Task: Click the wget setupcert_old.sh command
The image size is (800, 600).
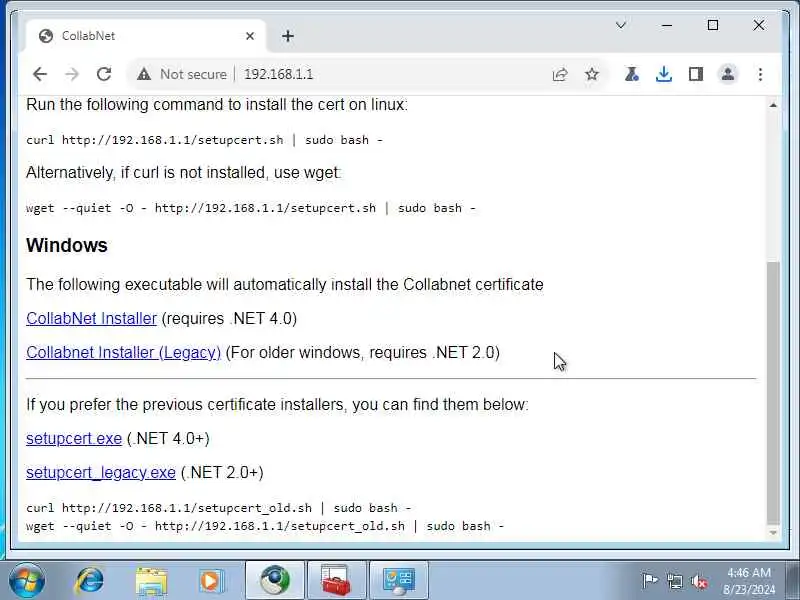Action: coord(265,526)
